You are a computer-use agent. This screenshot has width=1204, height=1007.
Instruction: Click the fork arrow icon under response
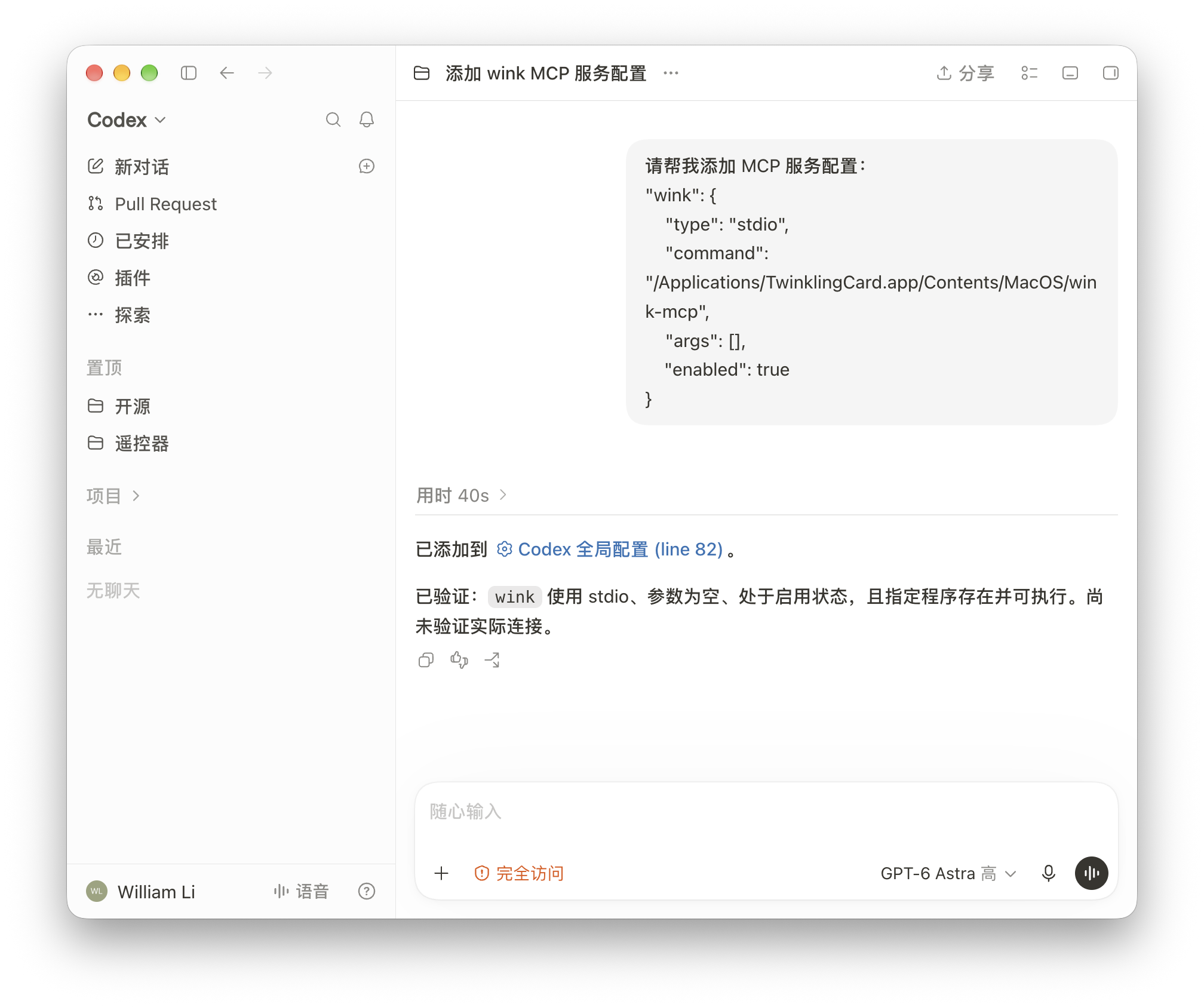tap(492, 660)
